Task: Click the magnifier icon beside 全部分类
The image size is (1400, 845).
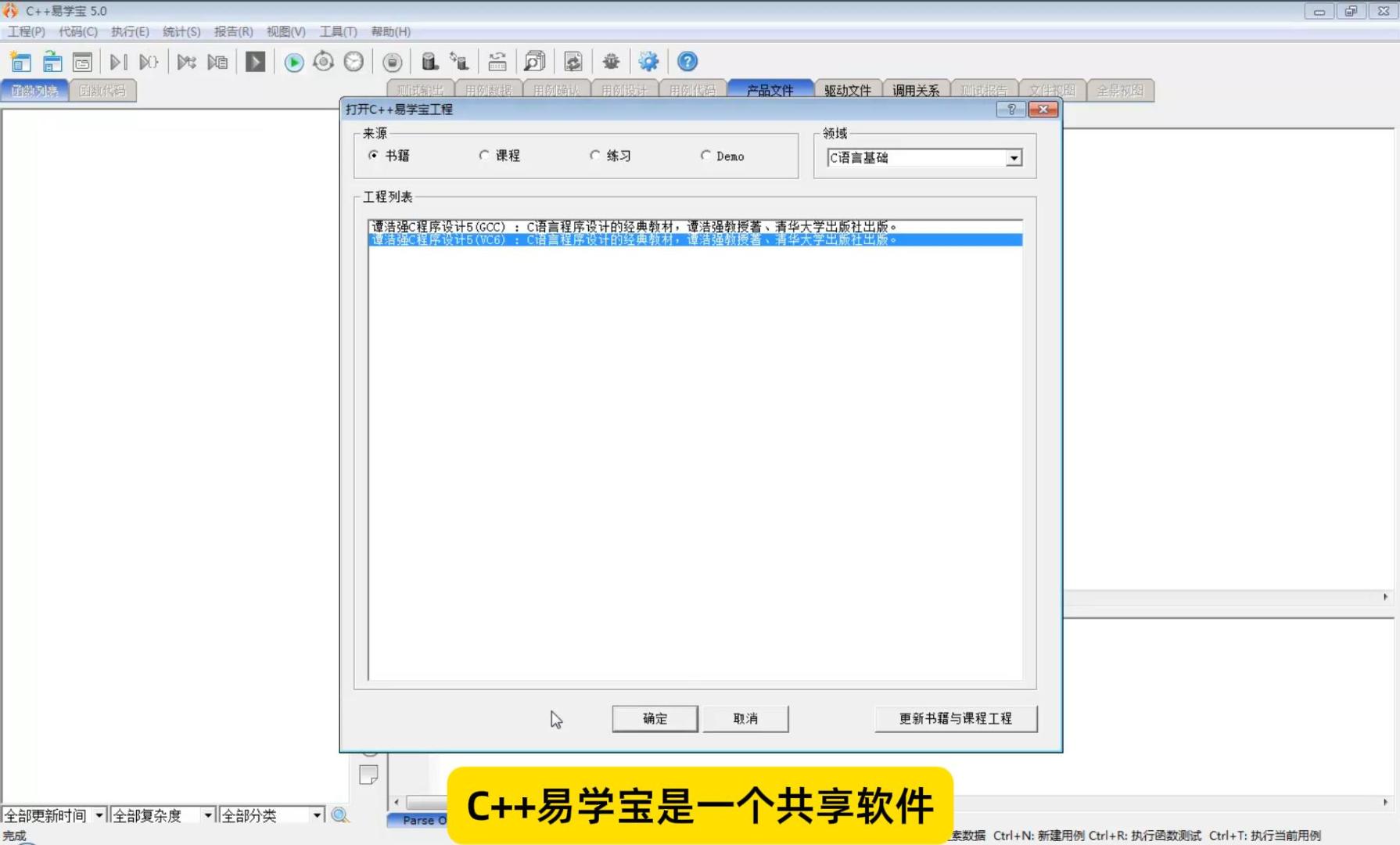Action: click(340, 815)
